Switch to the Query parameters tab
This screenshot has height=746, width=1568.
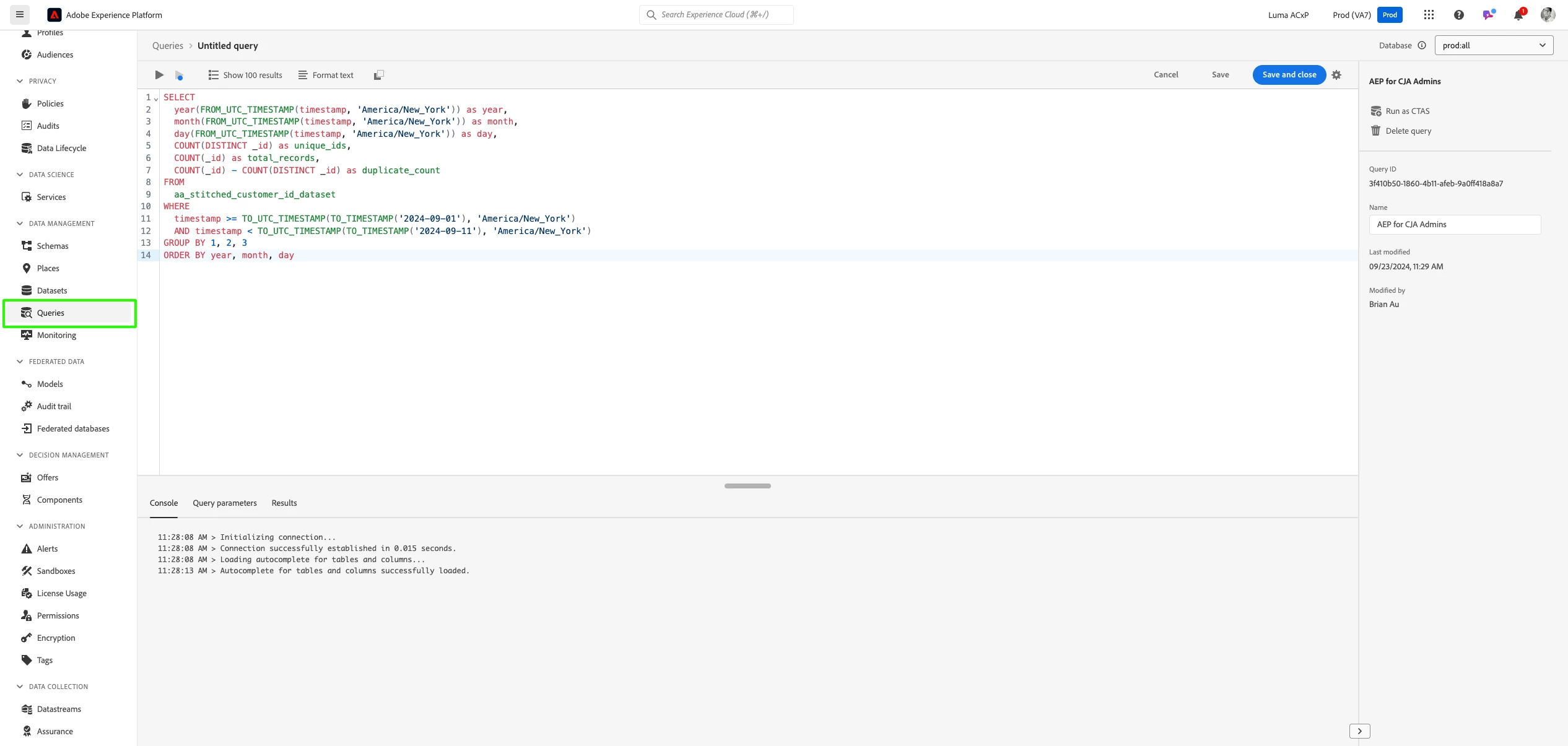tap(224, 503)
